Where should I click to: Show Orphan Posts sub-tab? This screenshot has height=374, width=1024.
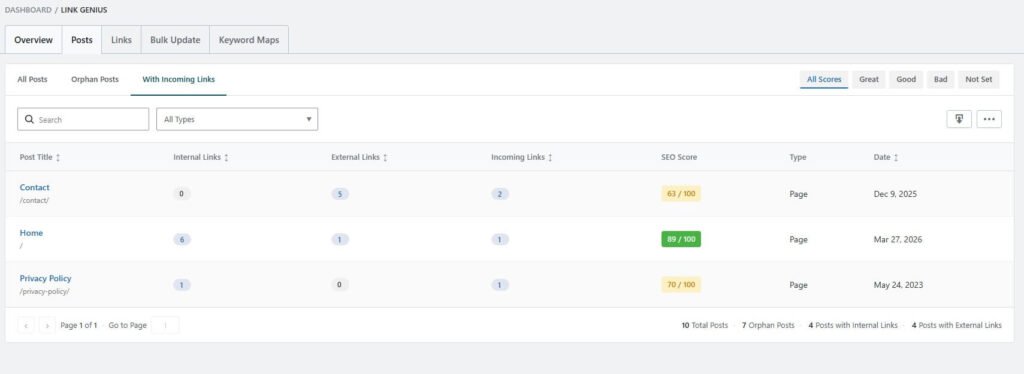pos(95,80)
